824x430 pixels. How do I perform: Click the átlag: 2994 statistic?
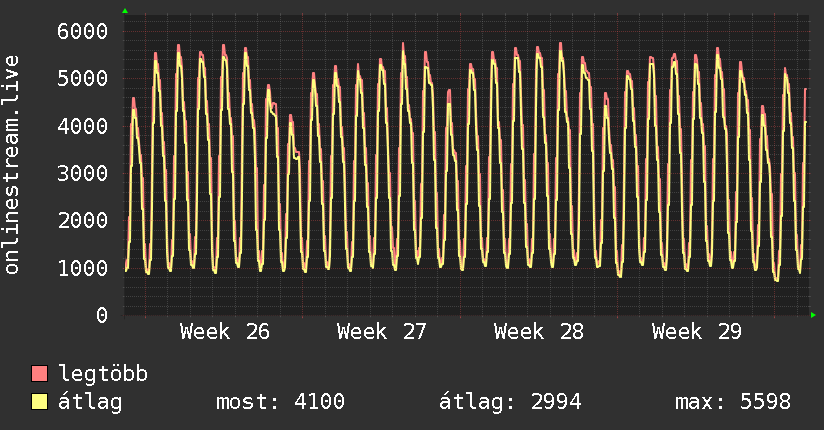click(510, 402)
